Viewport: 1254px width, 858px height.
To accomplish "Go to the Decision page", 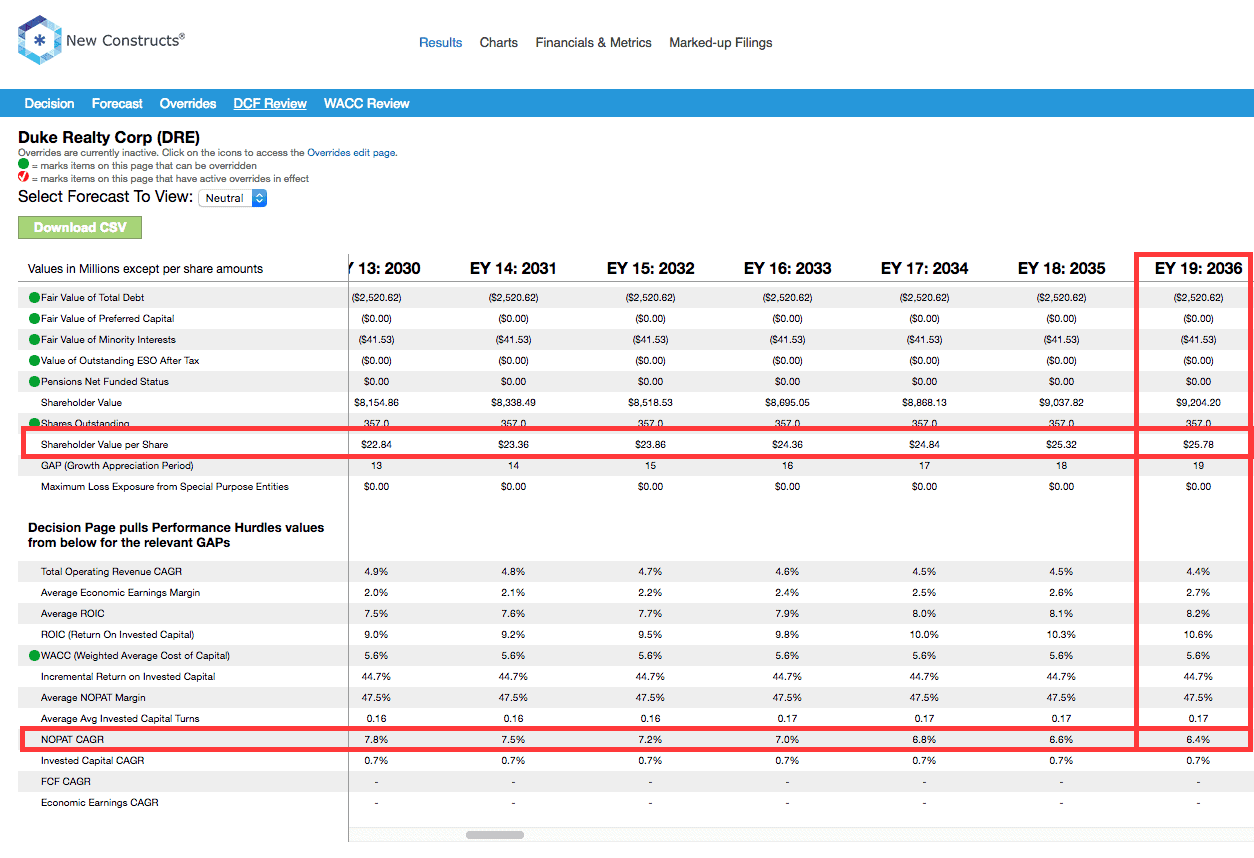I will [49, 103].
